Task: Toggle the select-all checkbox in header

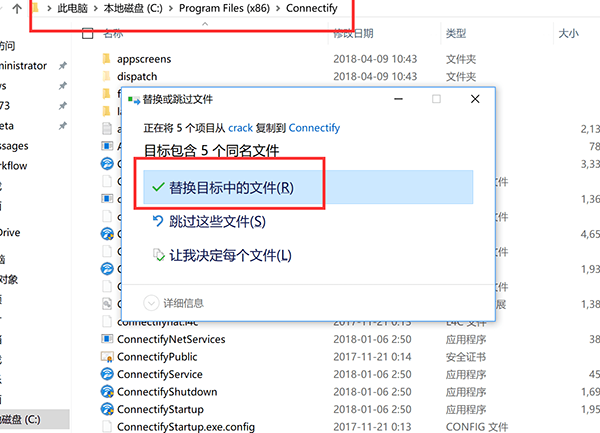Action: [x=88, y=34]
